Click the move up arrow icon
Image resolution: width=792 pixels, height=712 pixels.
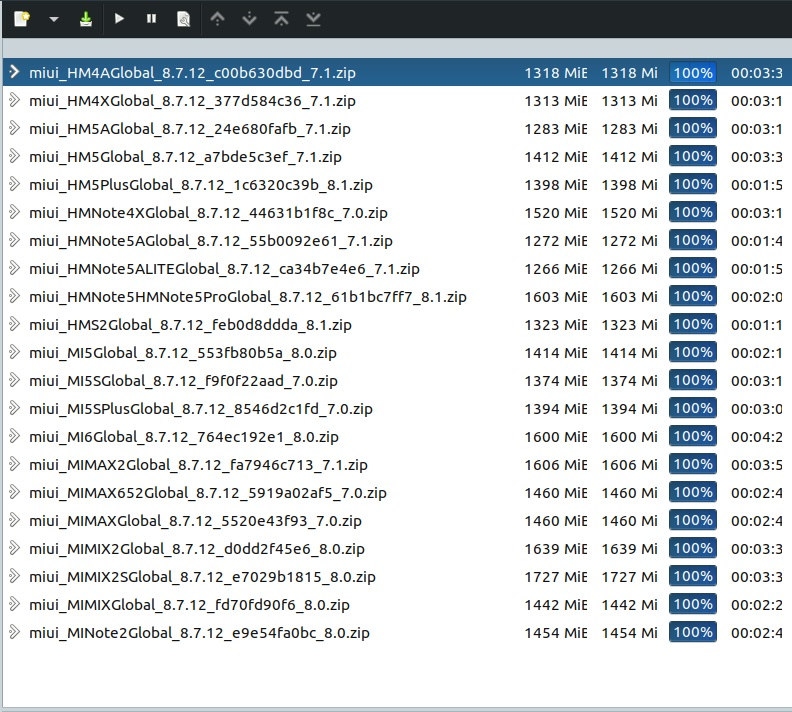pos(218,18)
